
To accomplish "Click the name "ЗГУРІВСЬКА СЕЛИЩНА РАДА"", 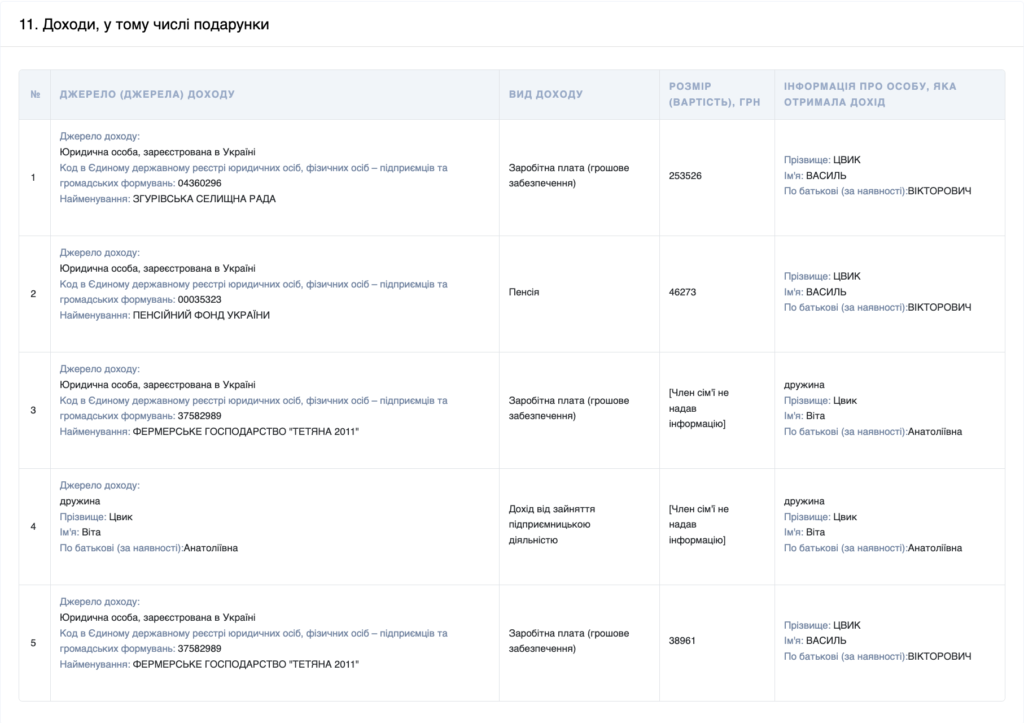I will [x=204, y=199].
